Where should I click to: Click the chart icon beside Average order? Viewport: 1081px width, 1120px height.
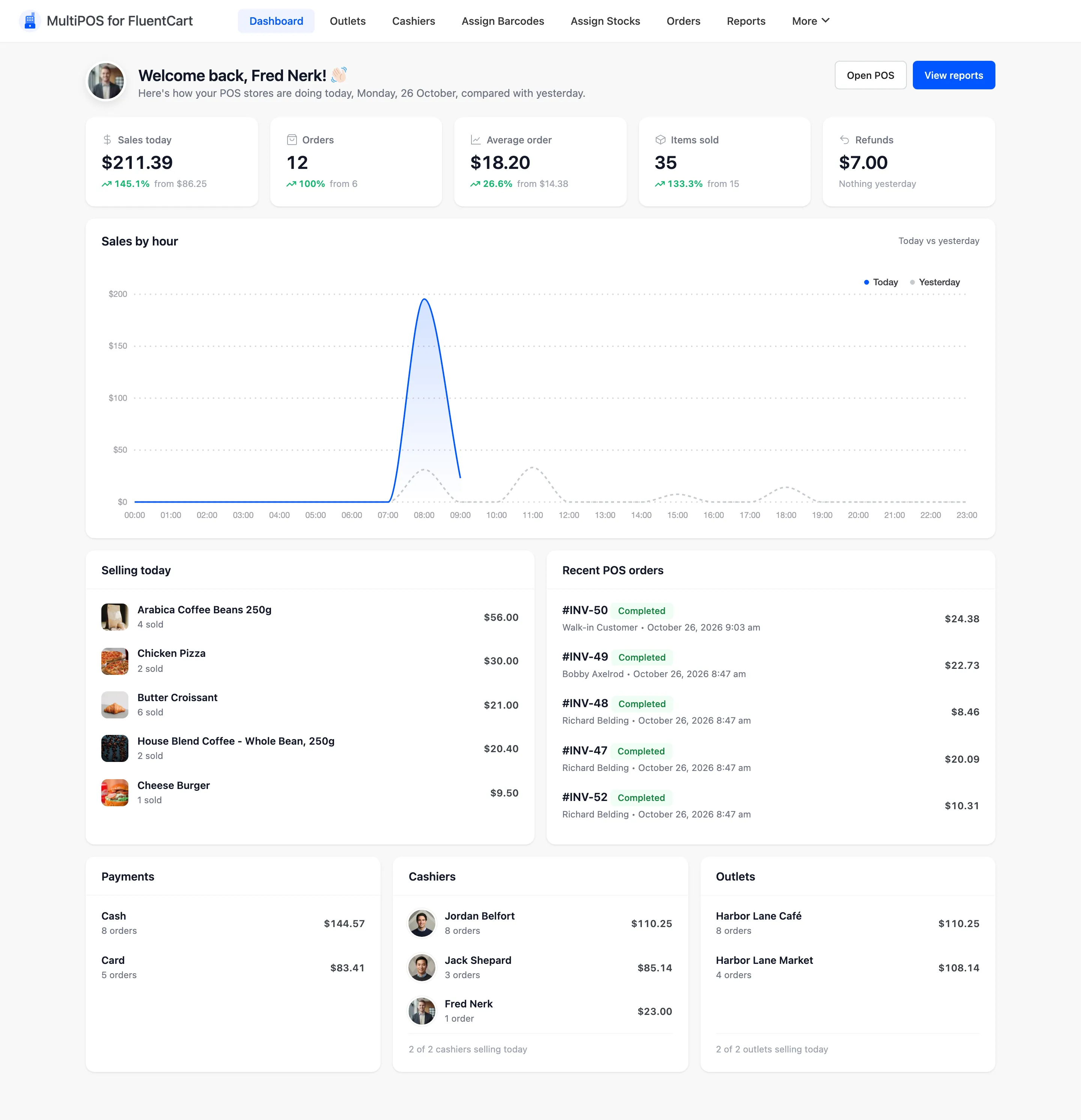coord(475,140)
